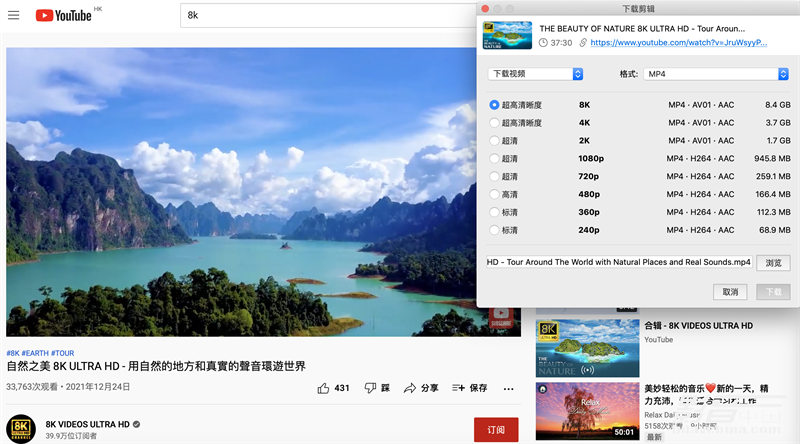
Task: Click the 最新 badge under Relax video
Action: pyautogui.click(x=654, y=437)
